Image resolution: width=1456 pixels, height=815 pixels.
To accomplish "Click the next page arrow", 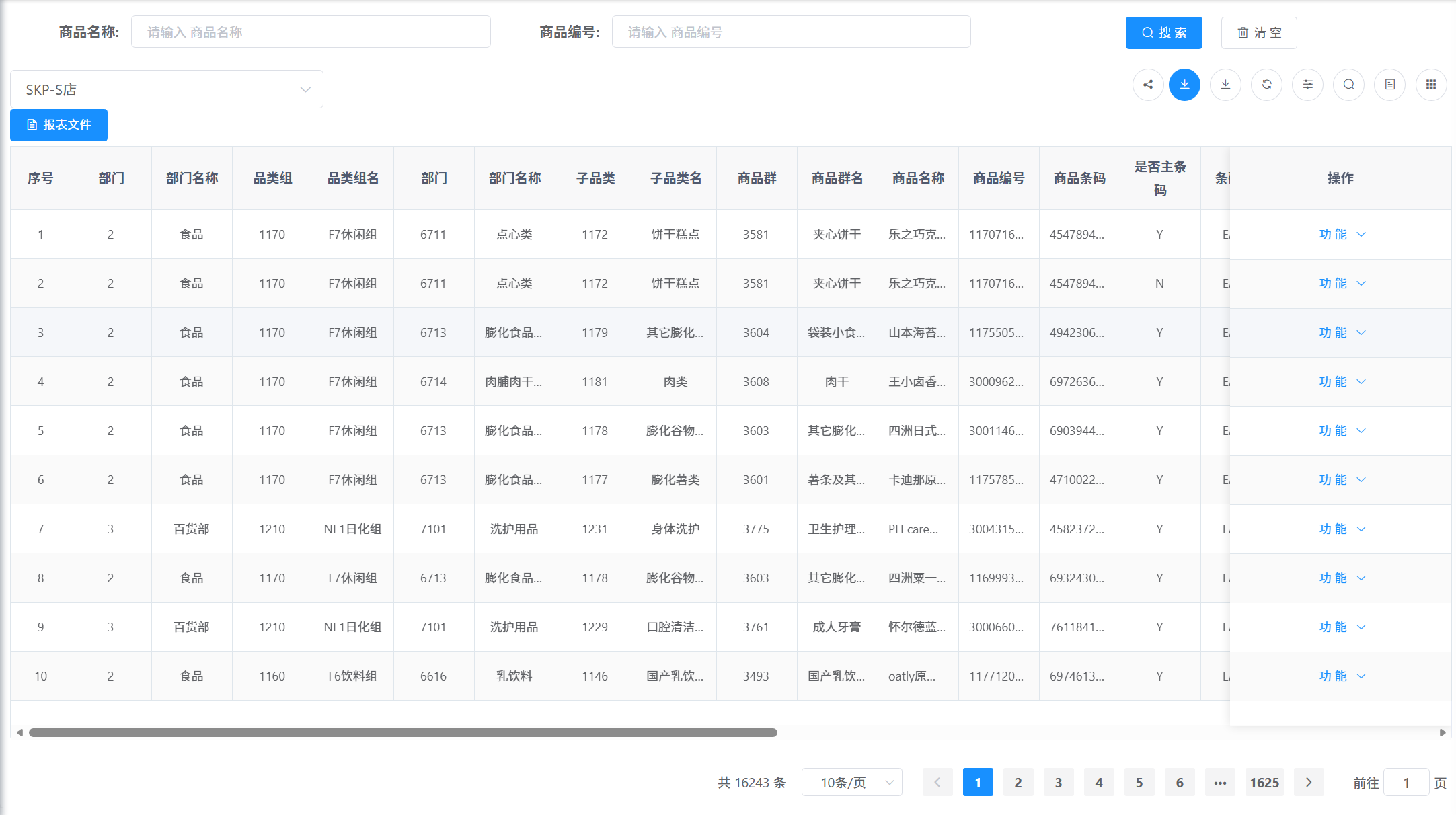I will 1309,783.
